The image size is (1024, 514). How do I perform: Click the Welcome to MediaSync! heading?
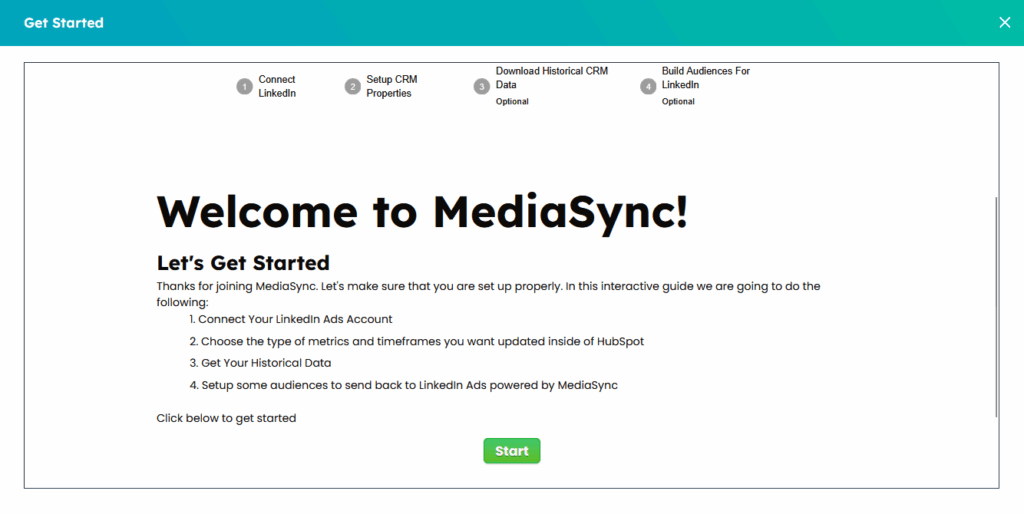(422, 212)
